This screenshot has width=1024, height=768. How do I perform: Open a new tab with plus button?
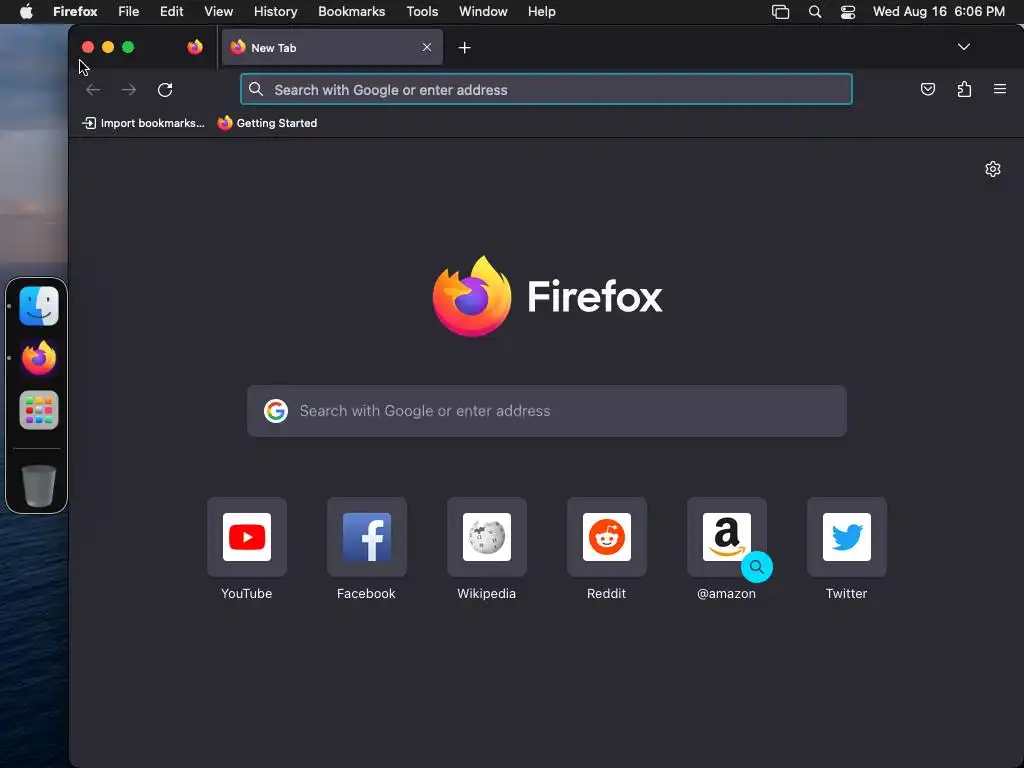pos(464,48)
